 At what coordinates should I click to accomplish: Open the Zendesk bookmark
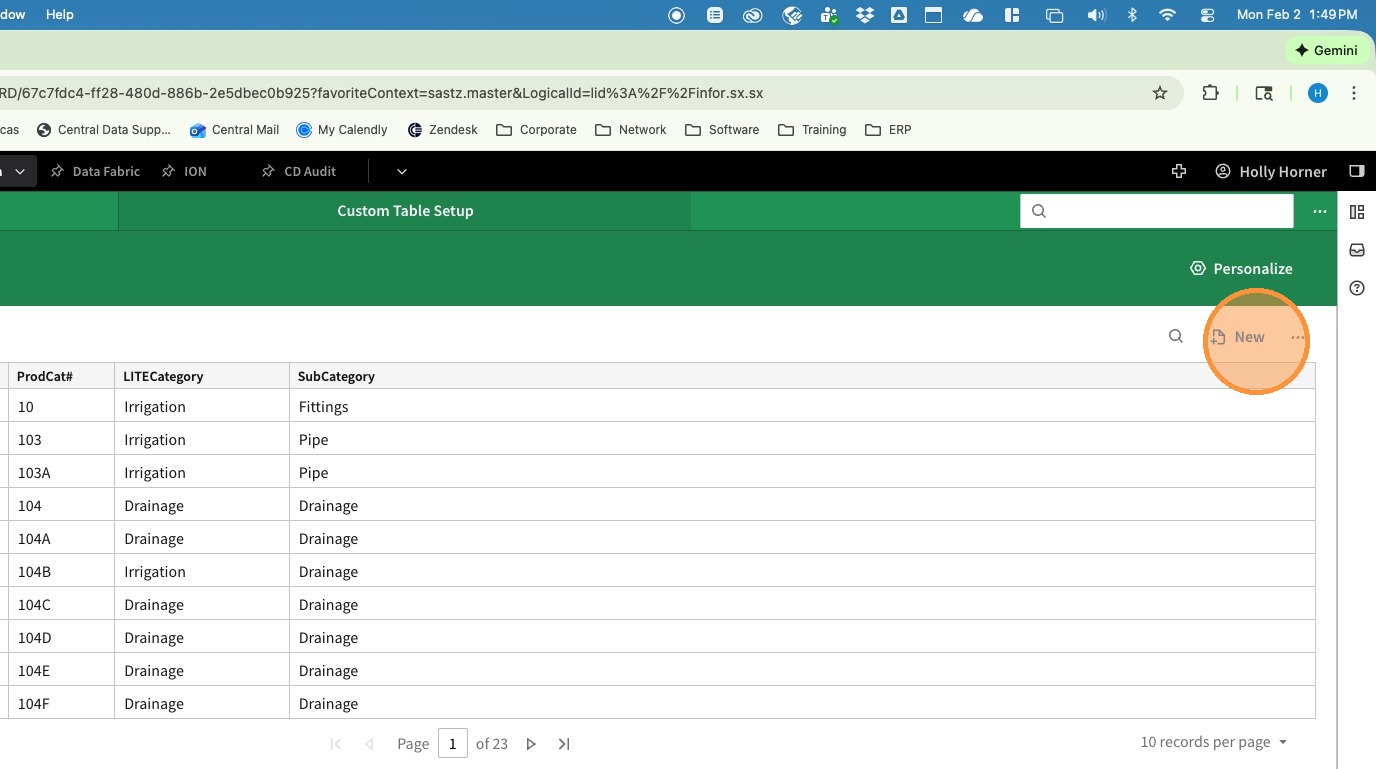coord(442,130)
